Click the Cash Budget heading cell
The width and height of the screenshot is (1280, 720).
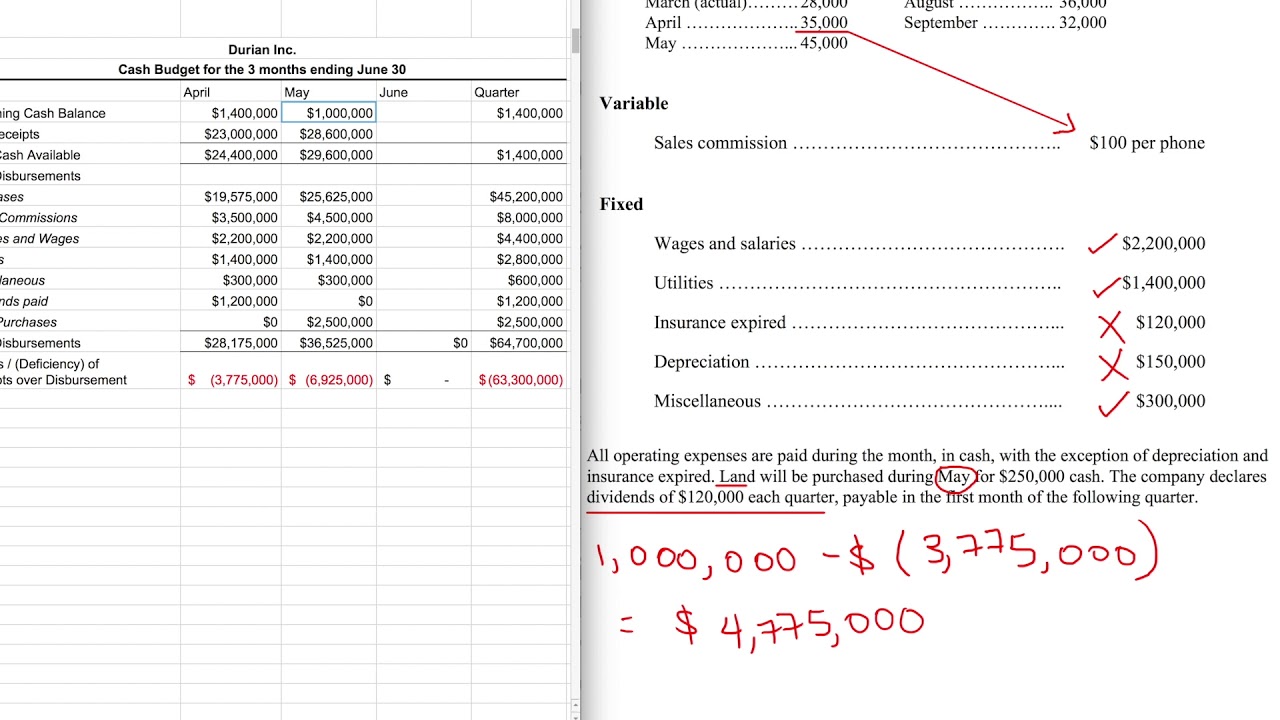point(262,69)
